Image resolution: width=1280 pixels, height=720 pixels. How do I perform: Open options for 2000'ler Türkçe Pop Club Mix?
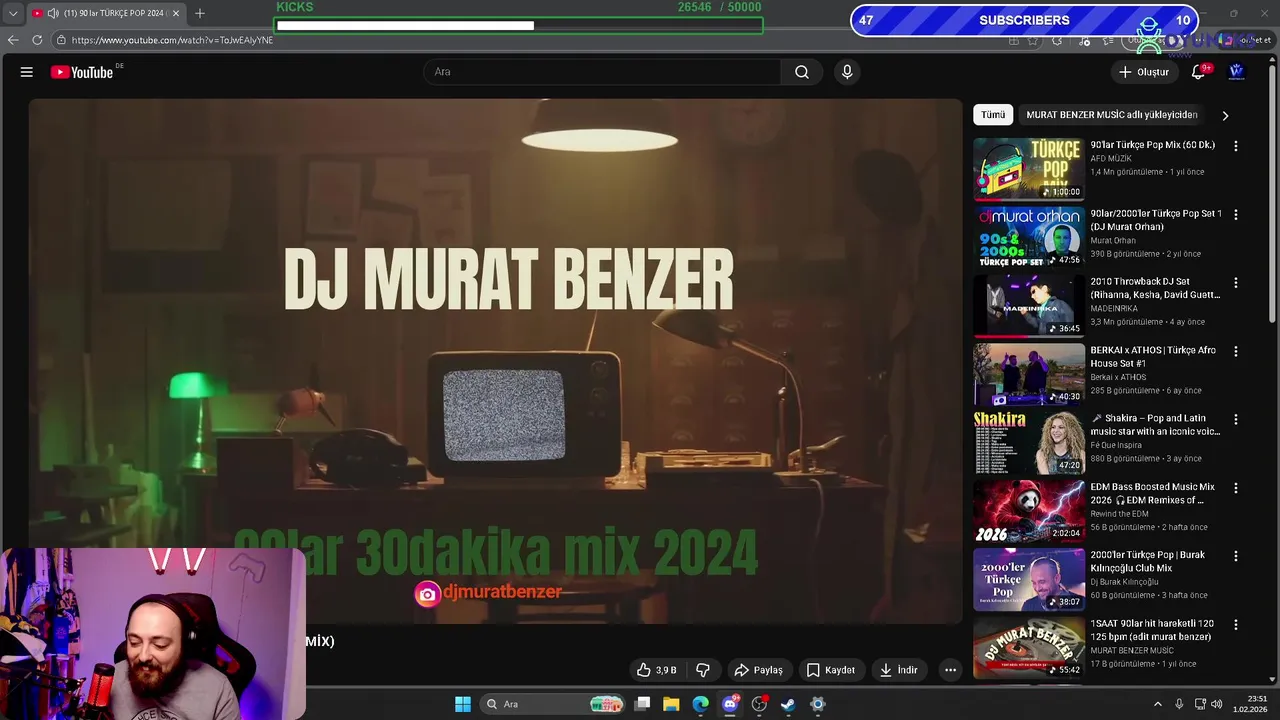tap(1236, 556)
